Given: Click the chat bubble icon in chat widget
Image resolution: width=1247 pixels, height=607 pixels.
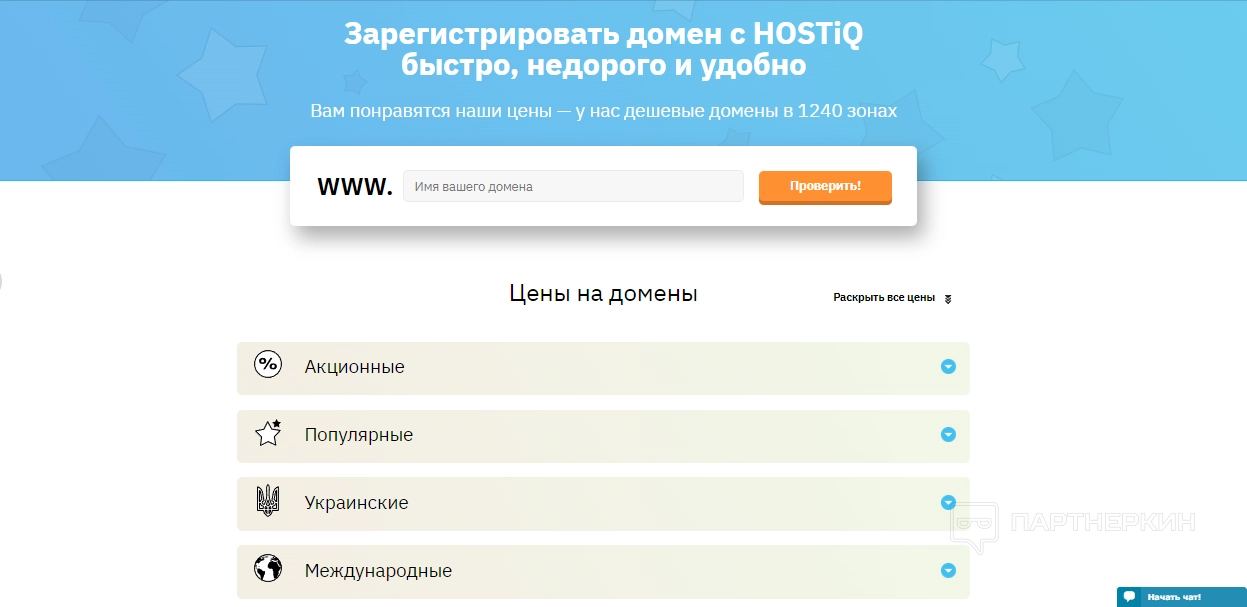Looking at the screenshot, I should [1129, 597].
